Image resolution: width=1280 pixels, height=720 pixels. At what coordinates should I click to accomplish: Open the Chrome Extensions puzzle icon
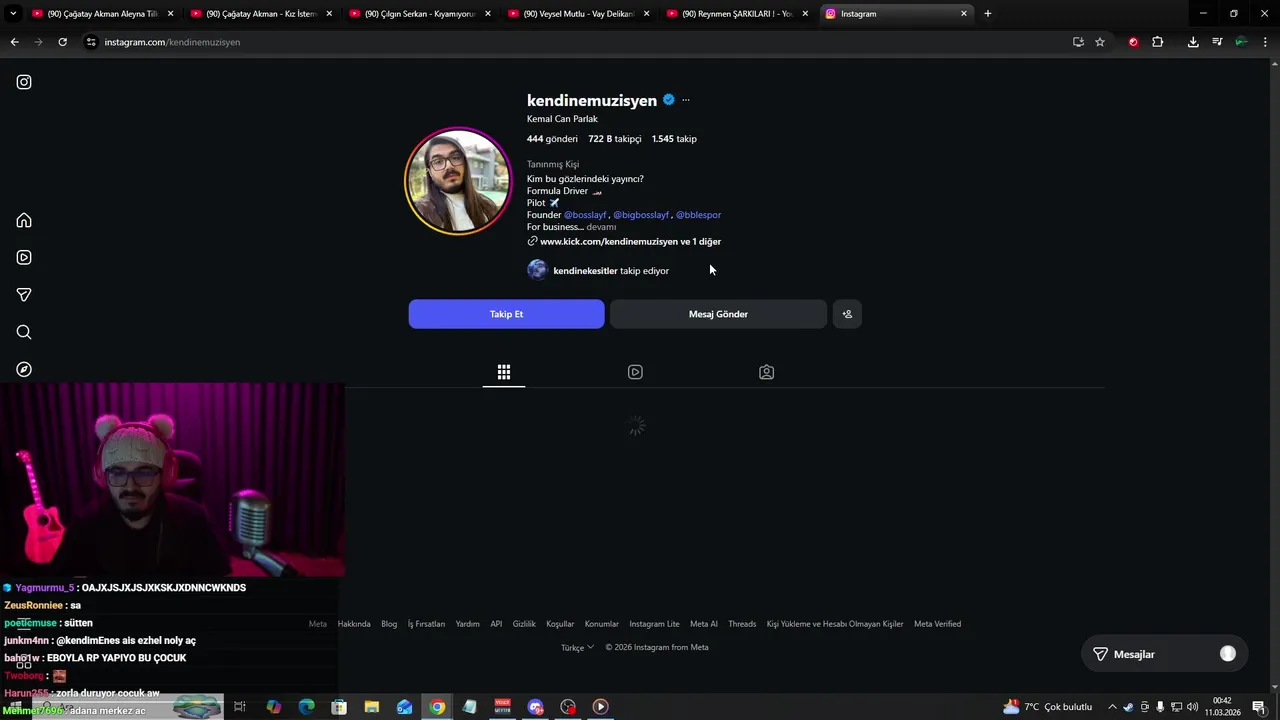tap(1157, 42)
